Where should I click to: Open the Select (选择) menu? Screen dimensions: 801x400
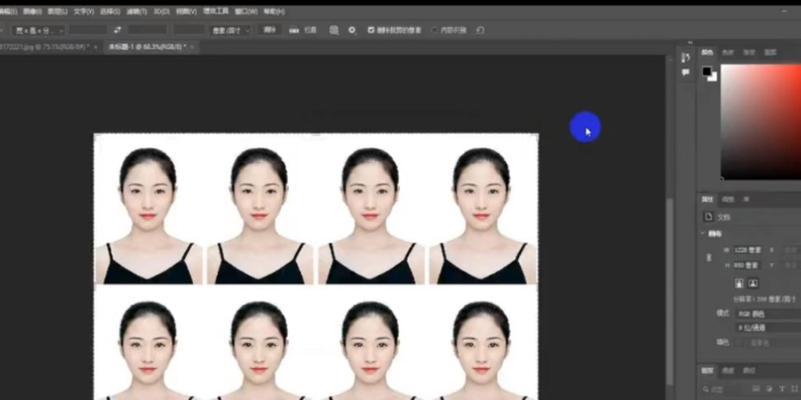click(x=110, y=11)
